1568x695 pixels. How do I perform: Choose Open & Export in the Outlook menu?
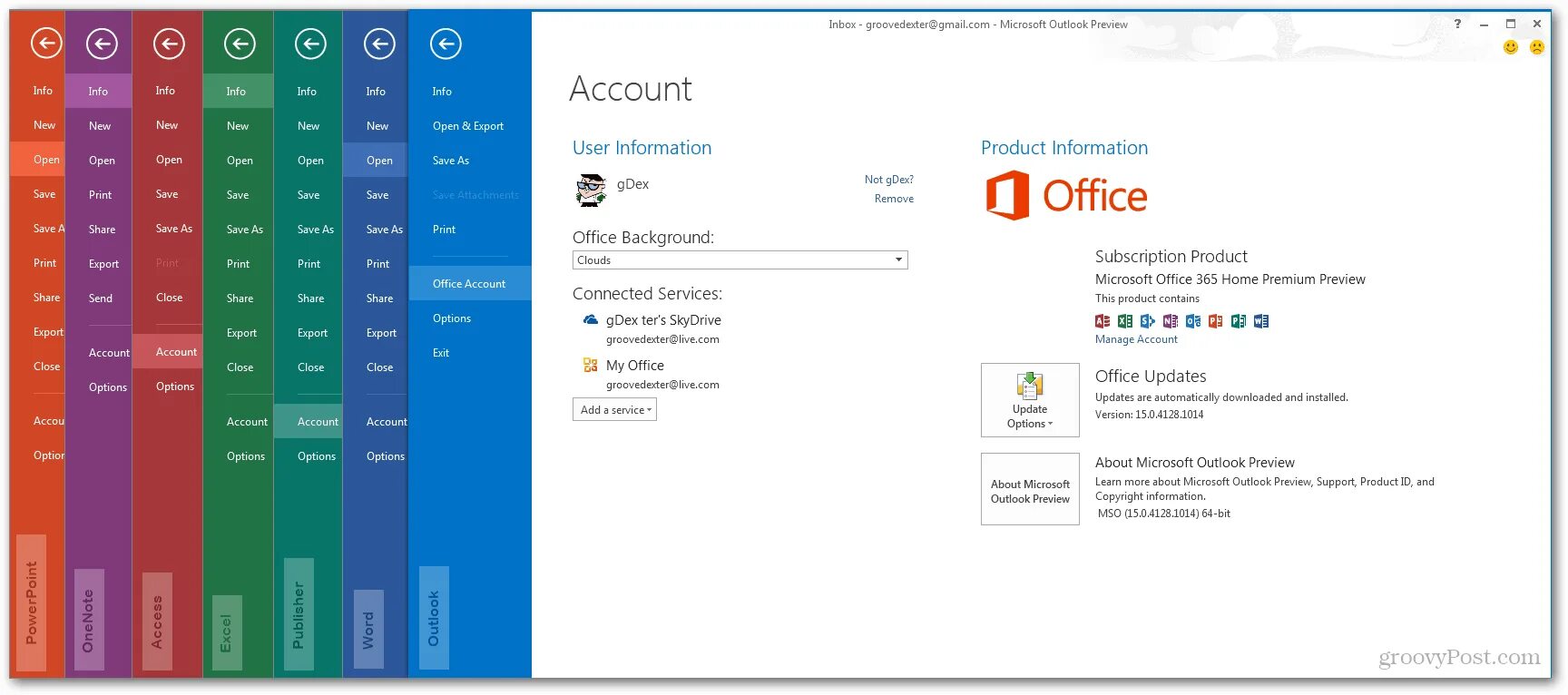[468, 126]
